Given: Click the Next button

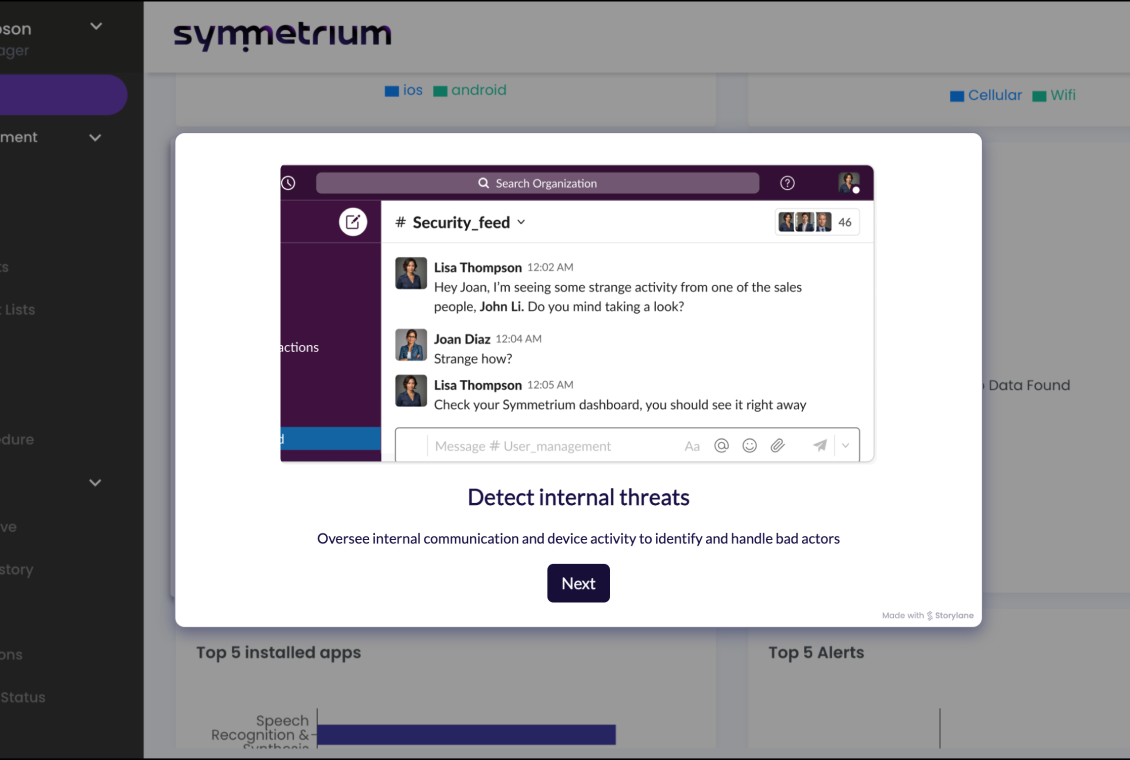Looking at the screenshot, I should pos(578,583).
